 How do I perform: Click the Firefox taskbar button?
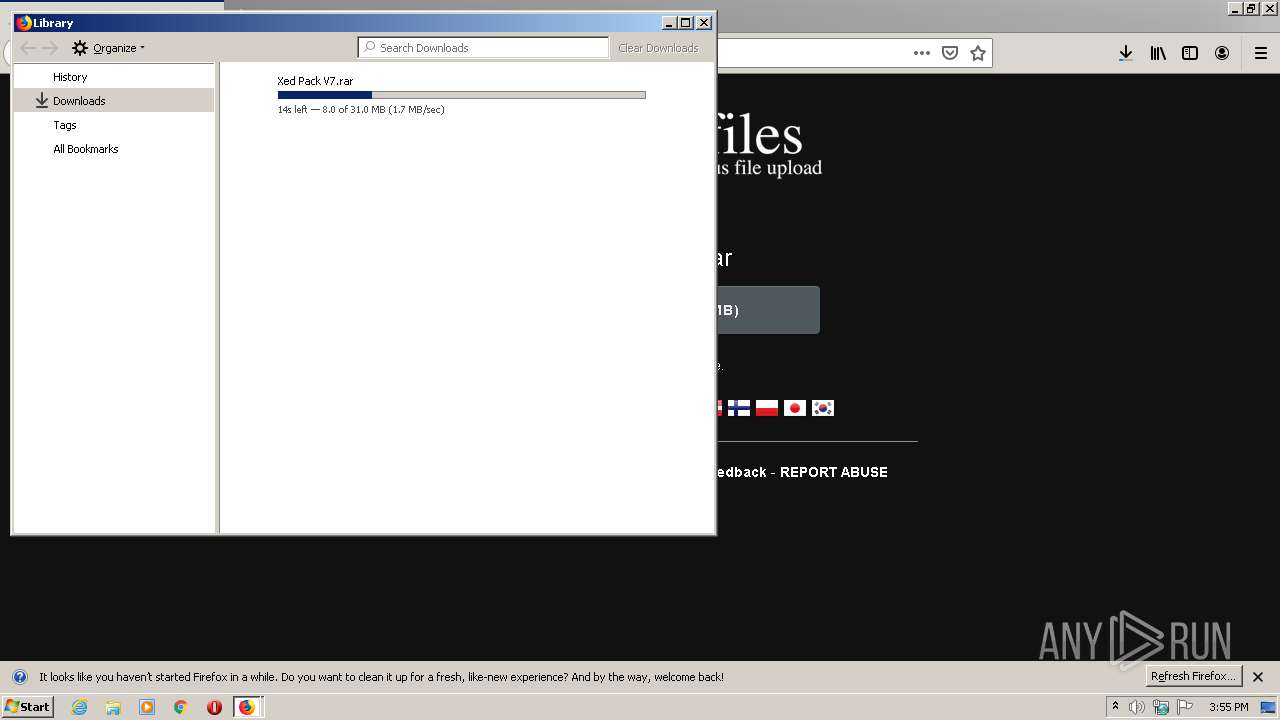tap(247, 707)
